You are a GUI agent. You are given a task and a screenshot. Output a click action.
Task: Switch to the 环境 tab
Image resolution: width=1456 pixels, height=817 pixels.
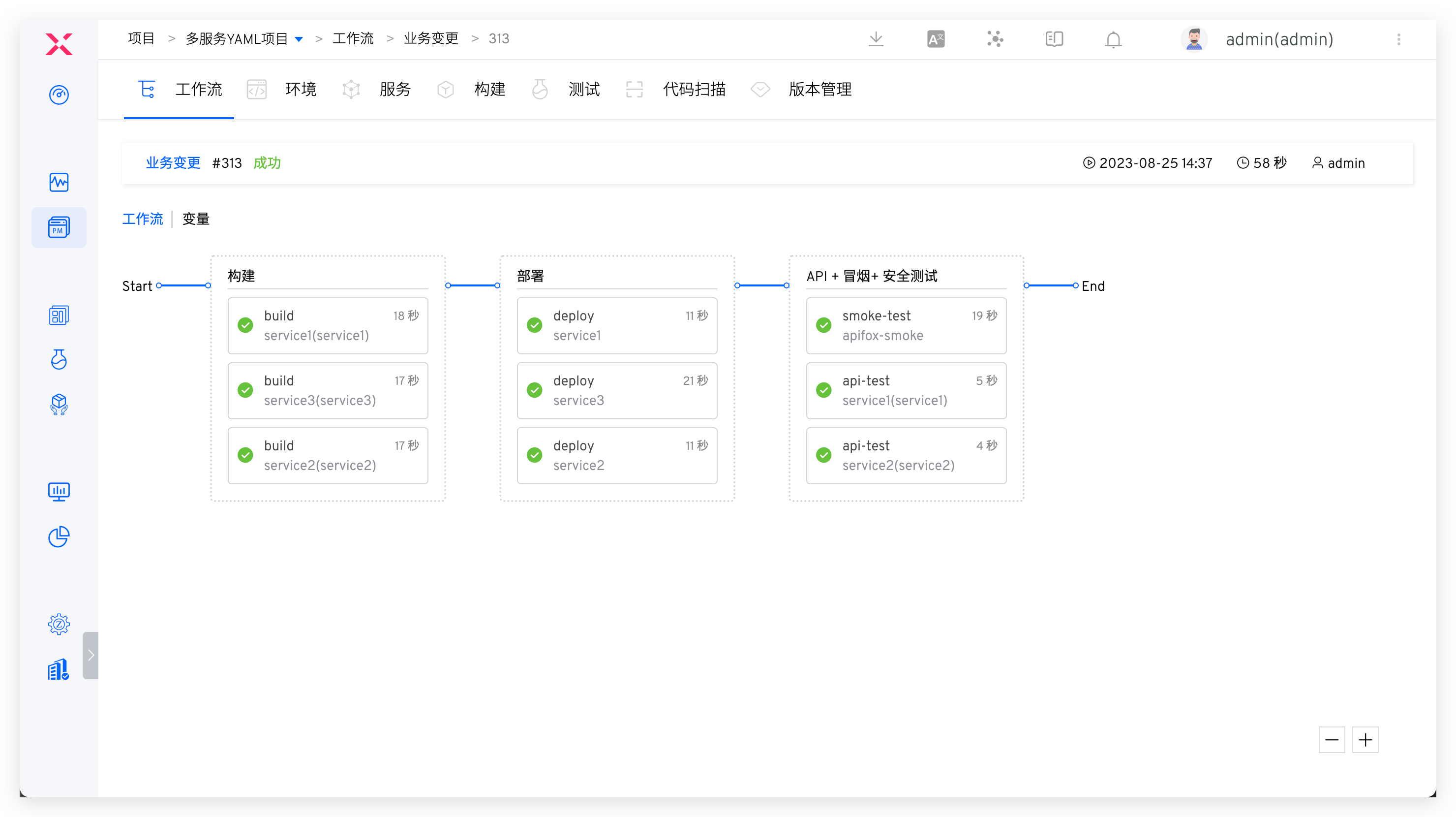[x=300, y=90]
